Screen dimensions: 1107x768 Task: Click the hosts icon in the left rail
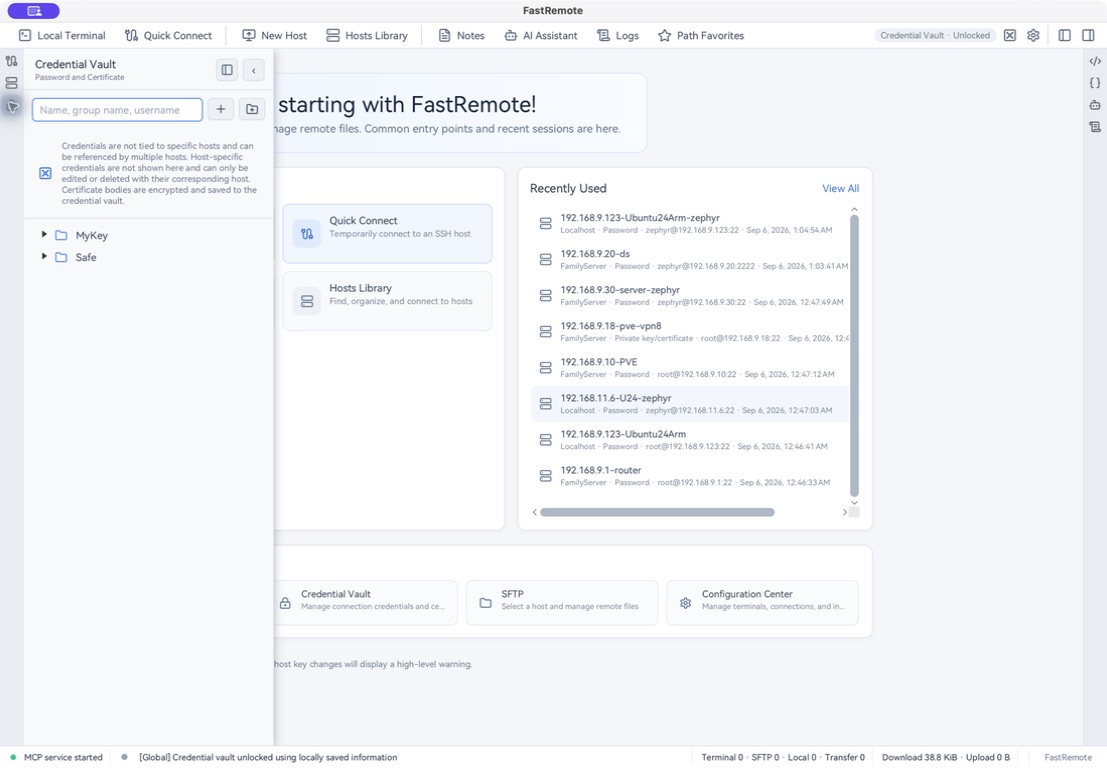11,83
